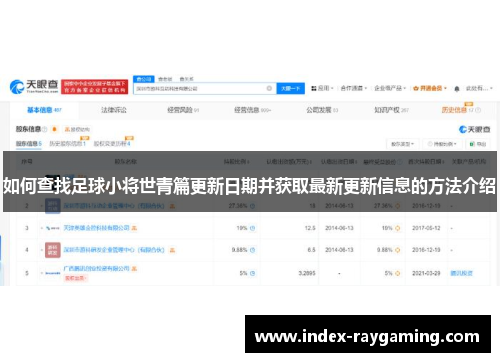Expand the user account dropdown in header
Viewport: 500px width, 362px height.
click(x=479, y=88)
